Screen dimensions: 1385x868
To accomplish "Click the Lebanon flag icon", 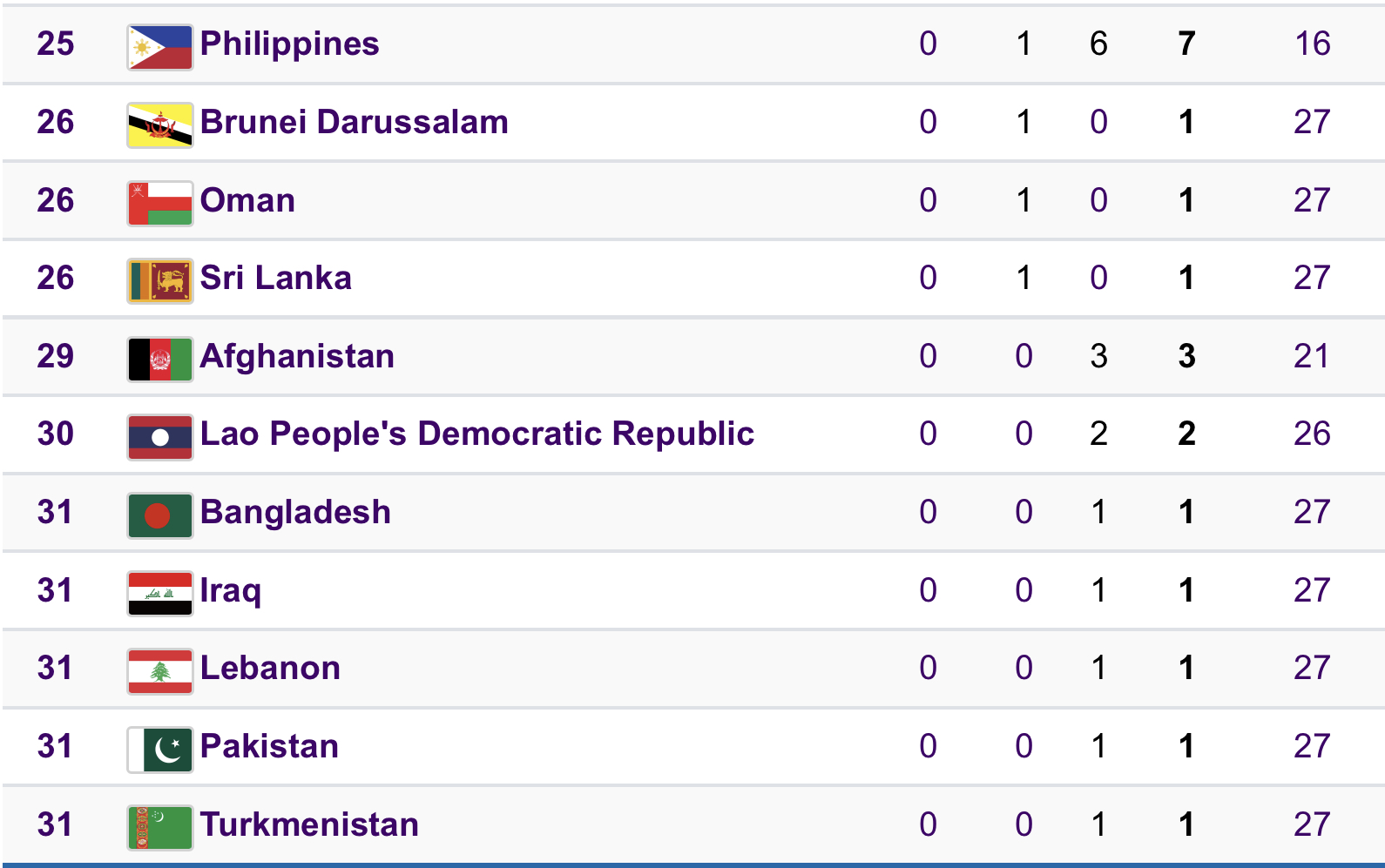I will point(159,671).
